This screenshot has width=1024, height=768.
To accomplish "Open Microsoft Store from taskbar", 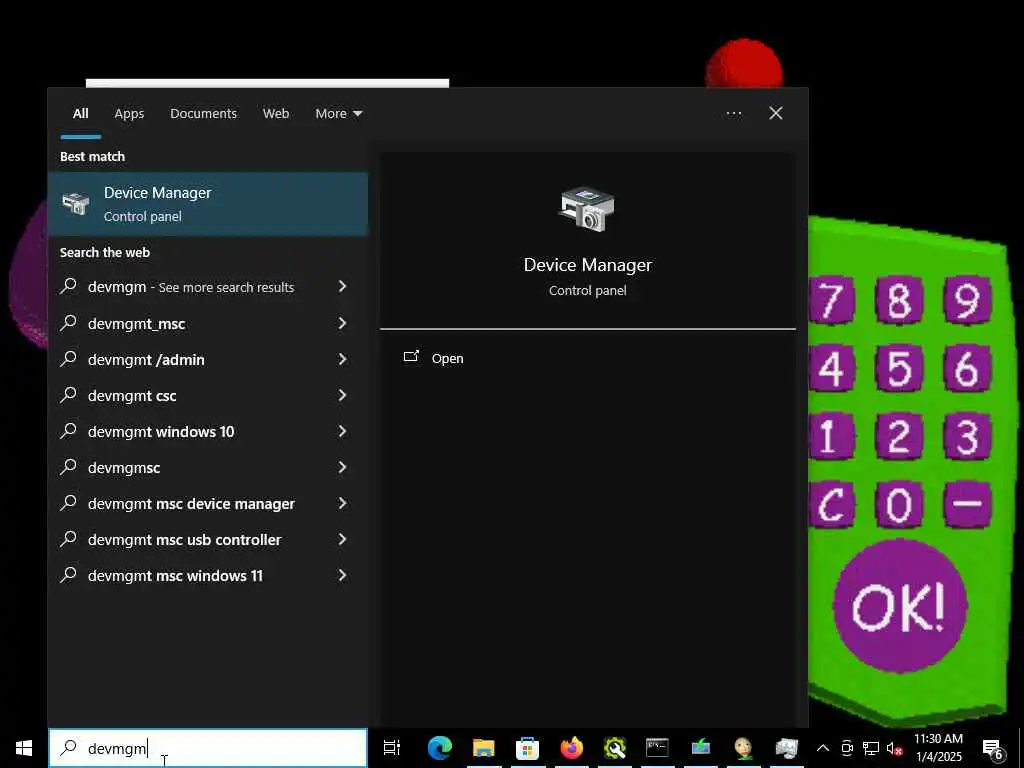I will (x=527, y=748).
